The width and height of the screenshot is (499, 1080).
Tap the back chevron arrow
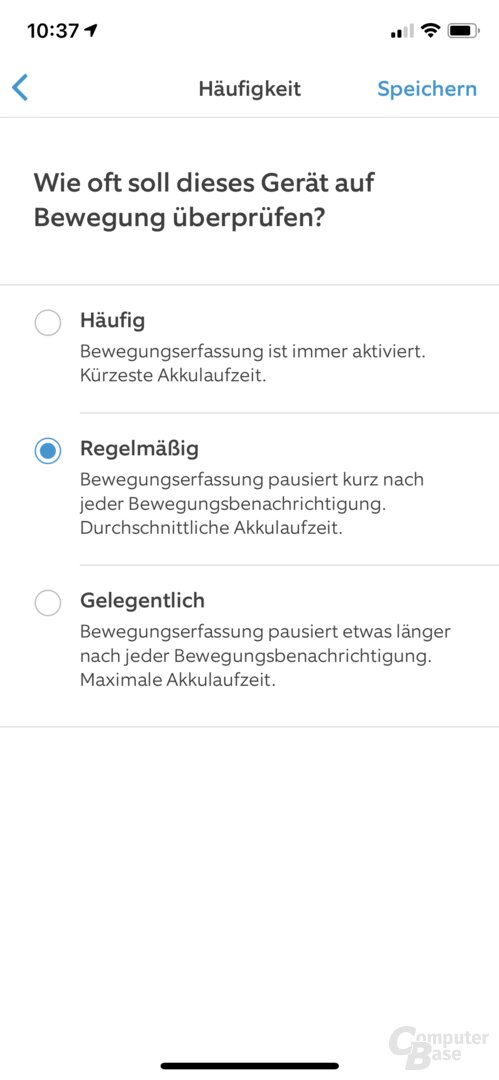(20, 88)
